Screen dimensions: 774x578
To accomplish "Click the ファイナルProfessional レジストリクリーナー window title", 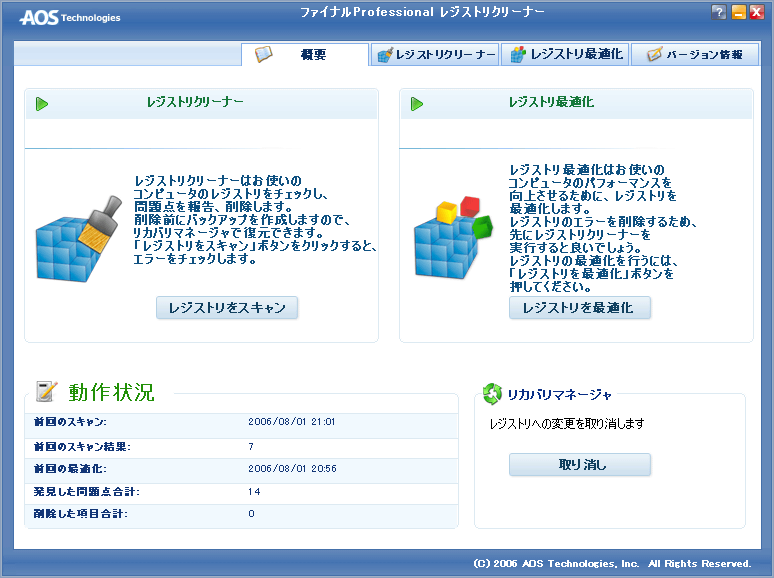I will point(422,12).
